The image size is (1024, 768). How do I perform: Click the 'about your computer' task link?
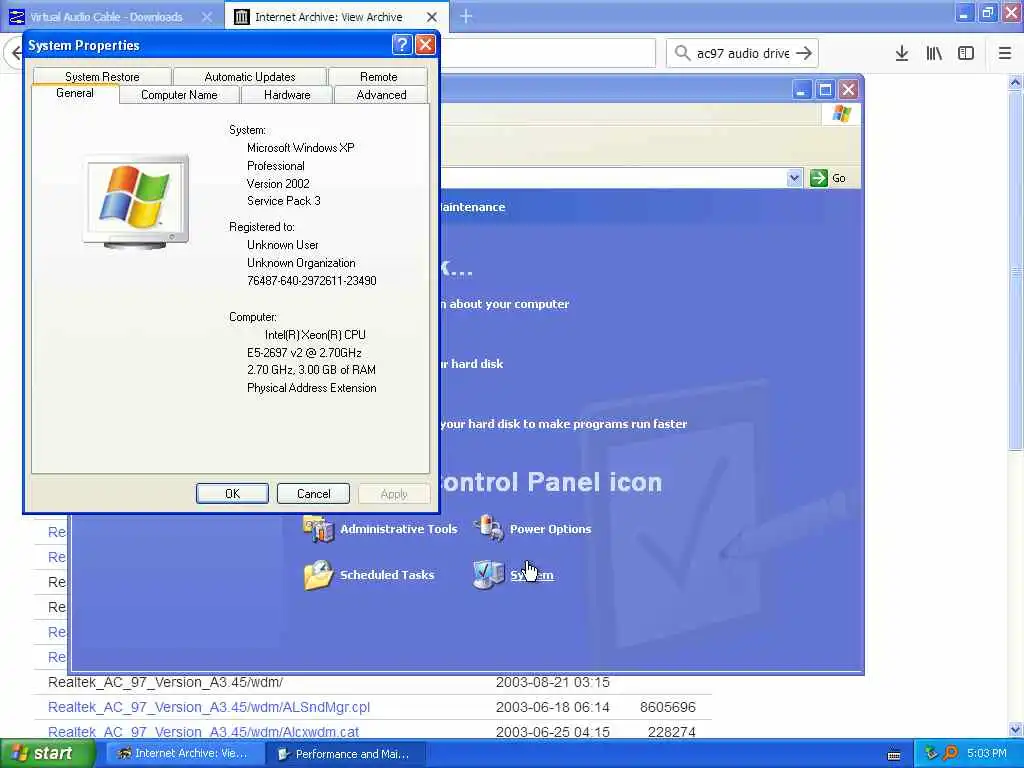505,304
